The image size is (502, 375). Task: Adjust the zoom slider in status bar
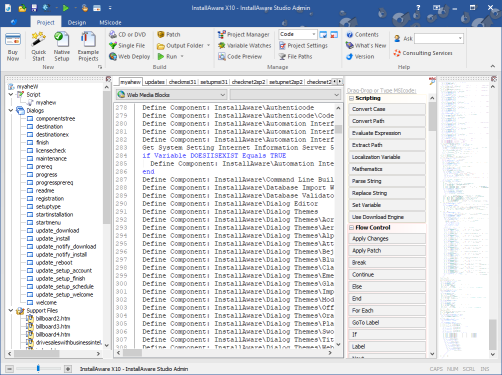(x=38, y=368)
